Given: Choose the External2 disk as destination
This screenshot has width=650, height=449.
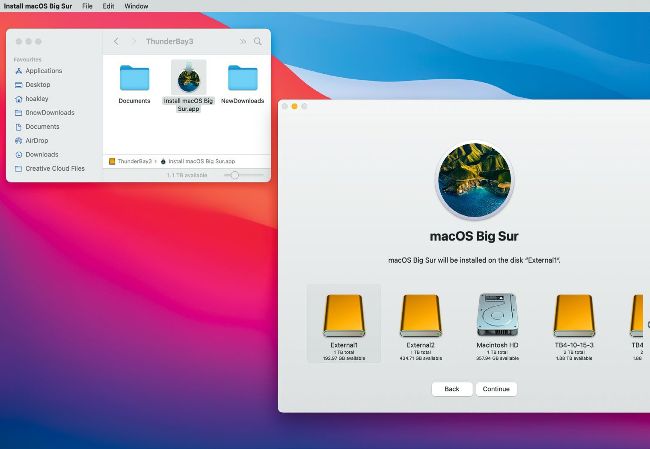Looking at the screenshot, I should click(420, 316).
